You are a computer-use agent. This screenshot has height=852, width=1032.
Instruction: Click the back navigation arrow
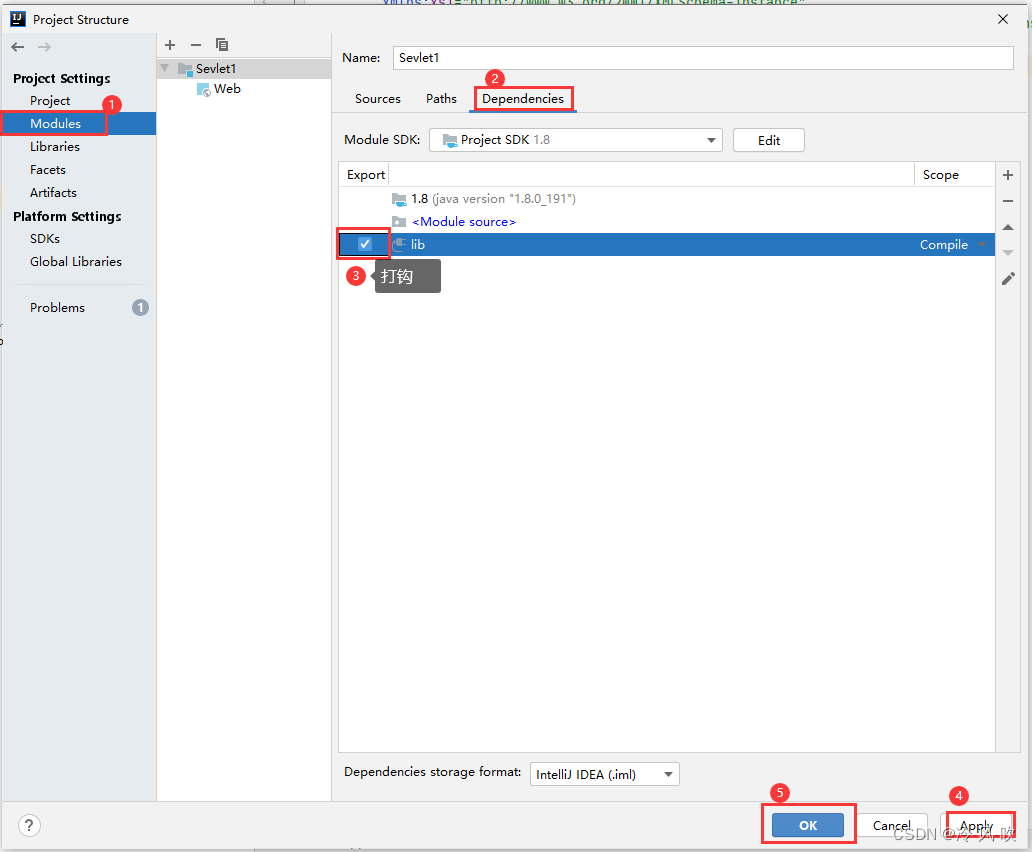18,47
